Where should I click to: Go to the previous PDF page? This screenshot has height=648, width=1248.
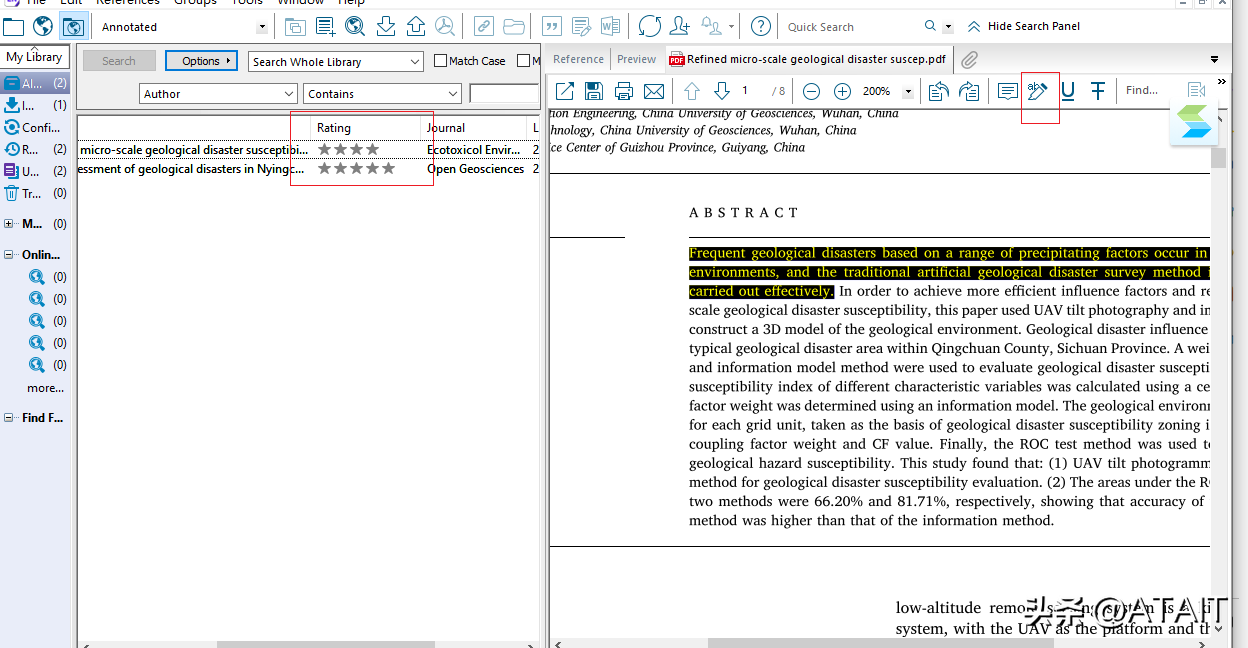click(692, 91)
